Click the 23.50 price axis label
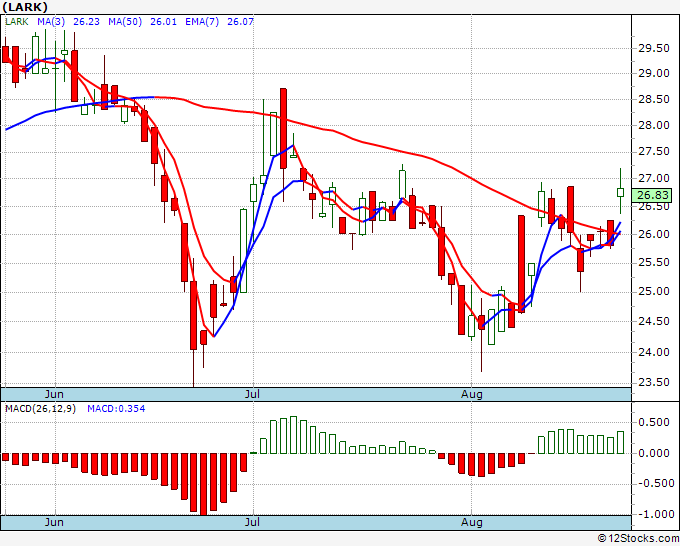 [x=654, y=383]
